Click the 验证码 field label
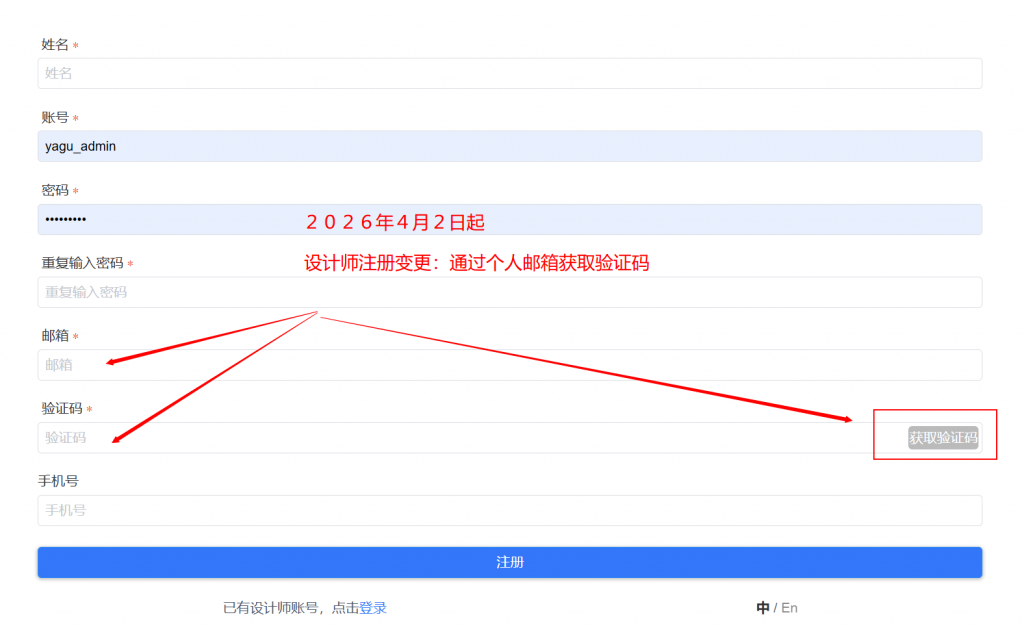The image size is (1024, 630). click(x=61, y=409)
